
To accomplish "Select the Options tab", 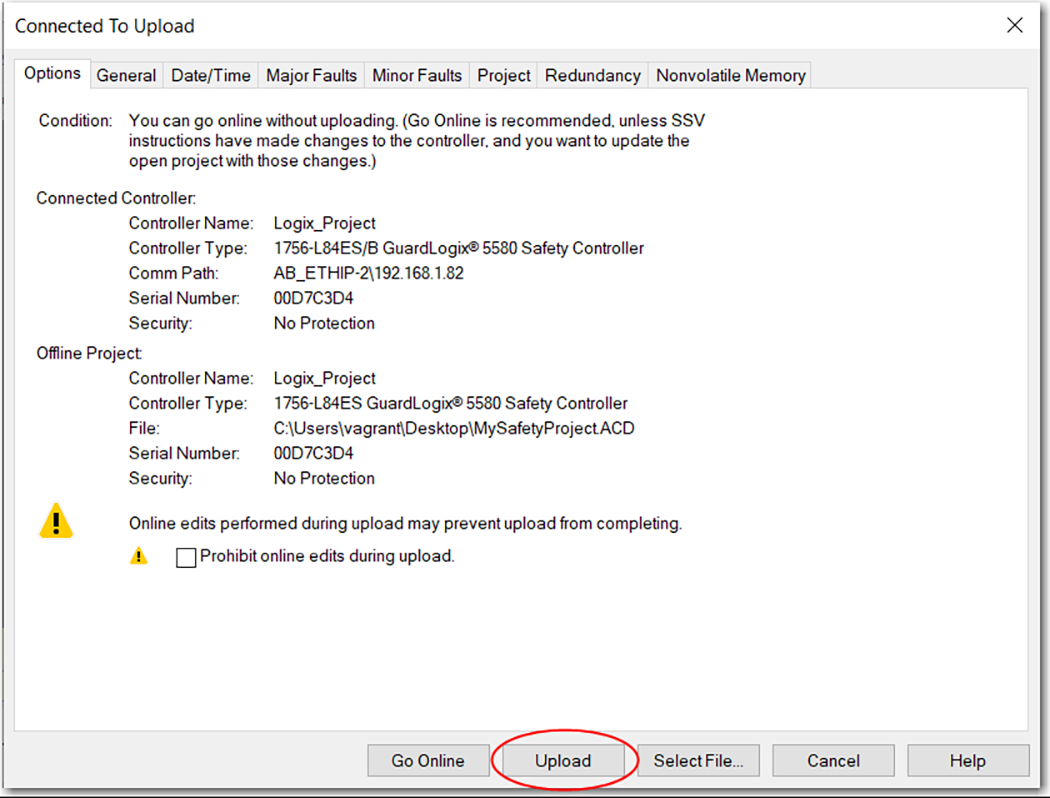I will (52, 73).
